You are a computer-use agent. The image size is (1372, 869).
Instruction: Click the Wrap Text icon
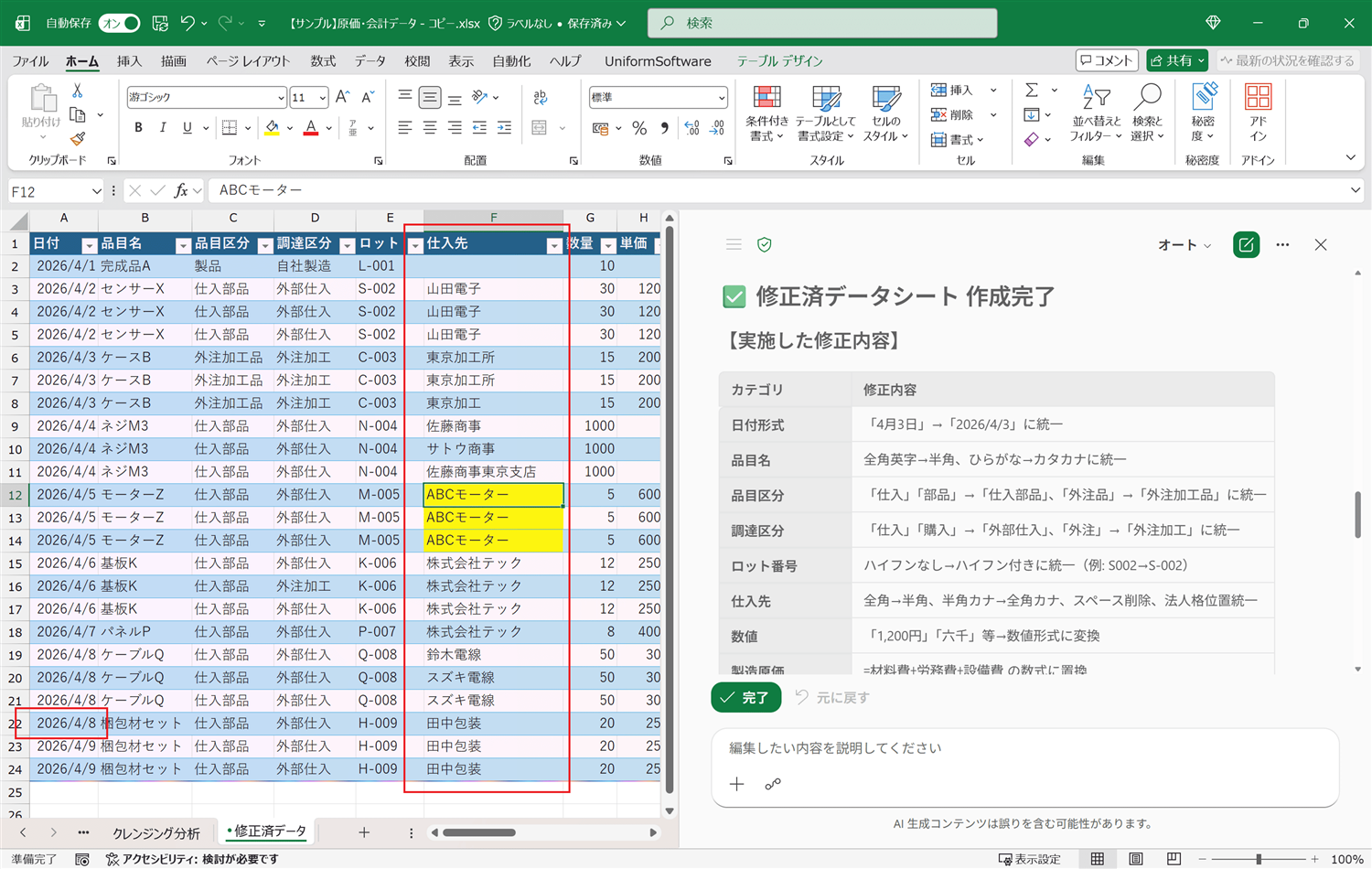coord(540,97)
